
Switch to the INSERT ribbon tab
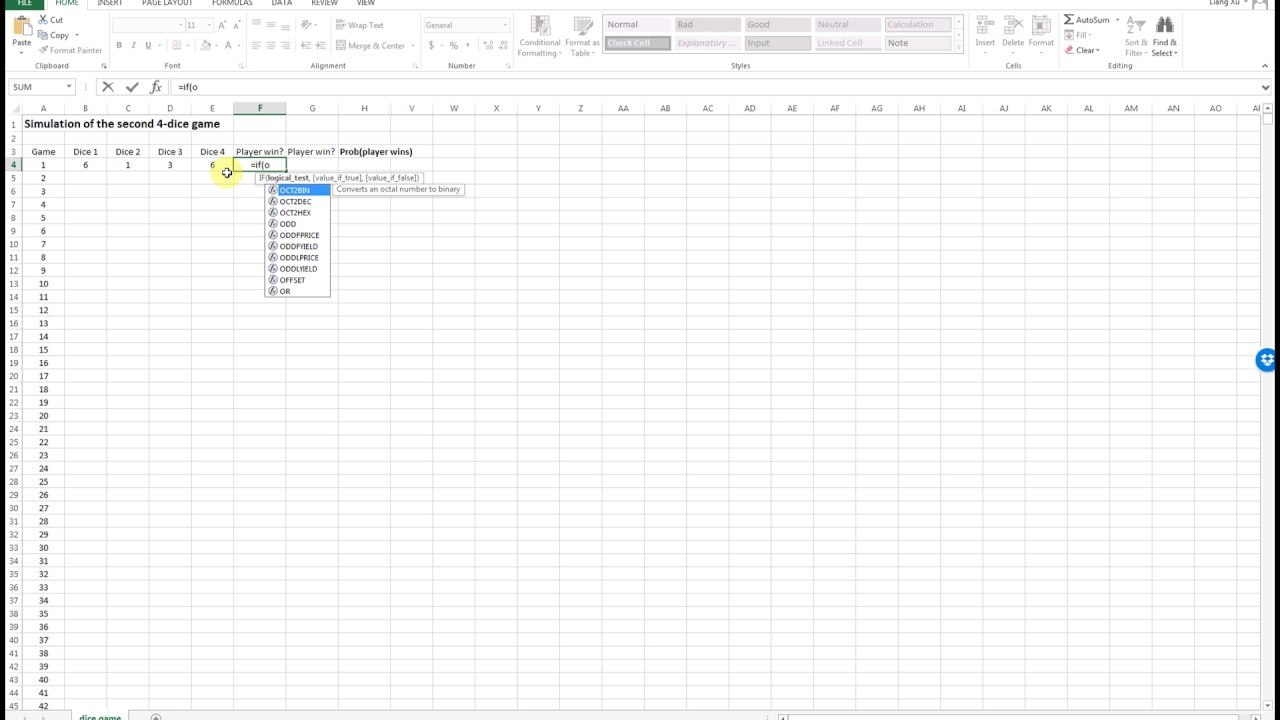pos(110,3)
